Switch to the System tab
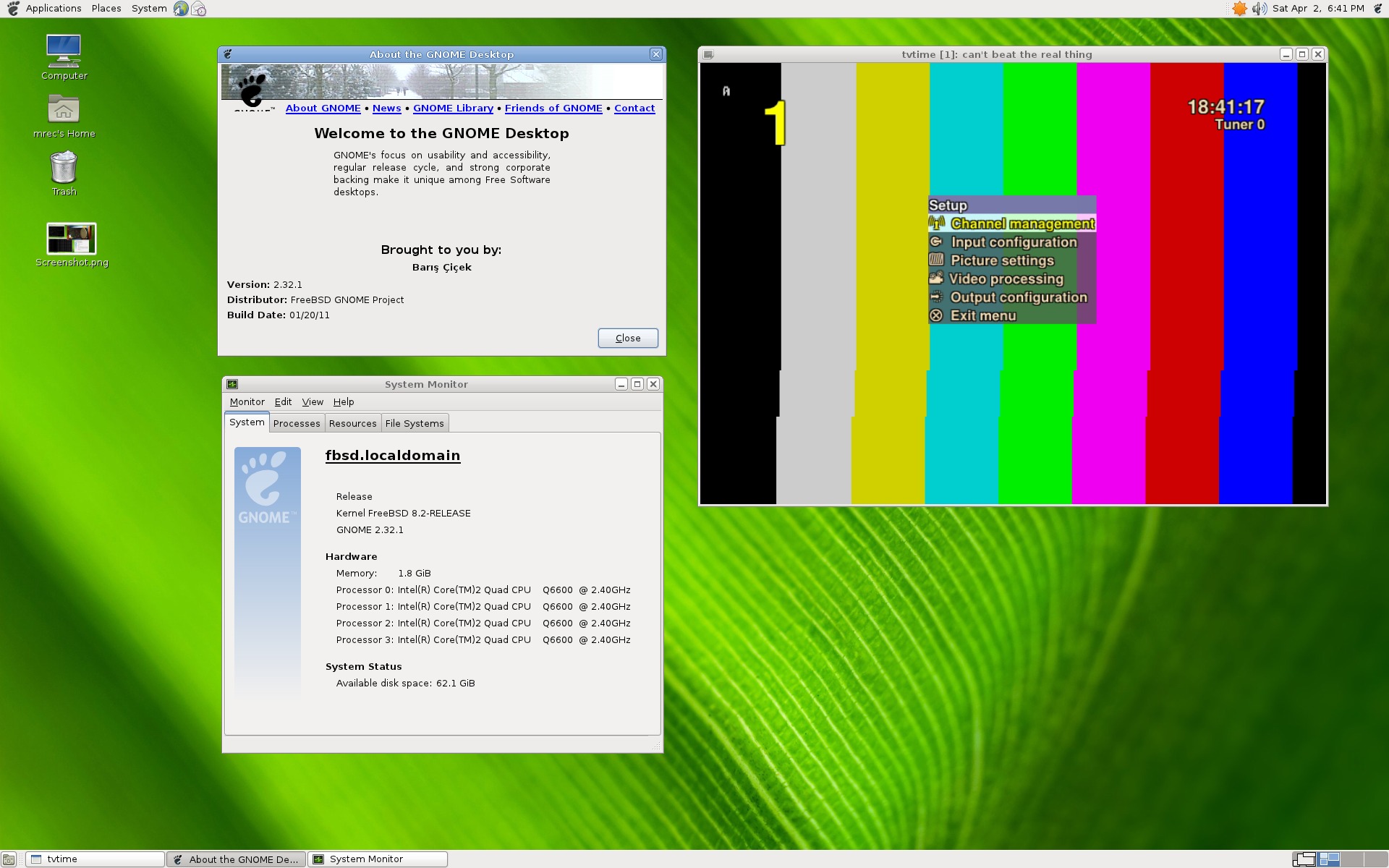 pos(247,422)
